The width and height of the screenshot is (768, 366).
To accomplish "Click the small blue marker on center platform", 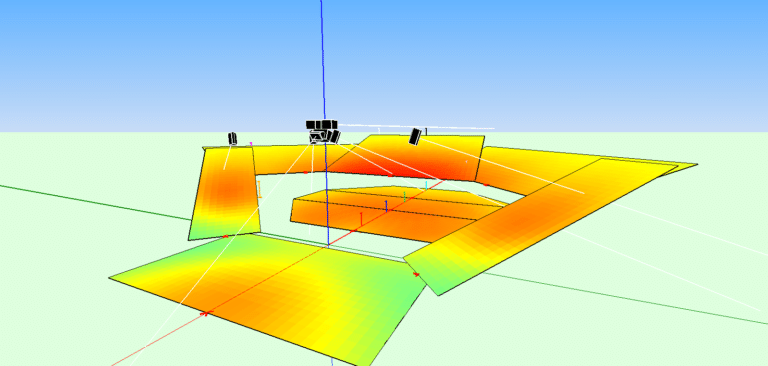I will (386, 206).
